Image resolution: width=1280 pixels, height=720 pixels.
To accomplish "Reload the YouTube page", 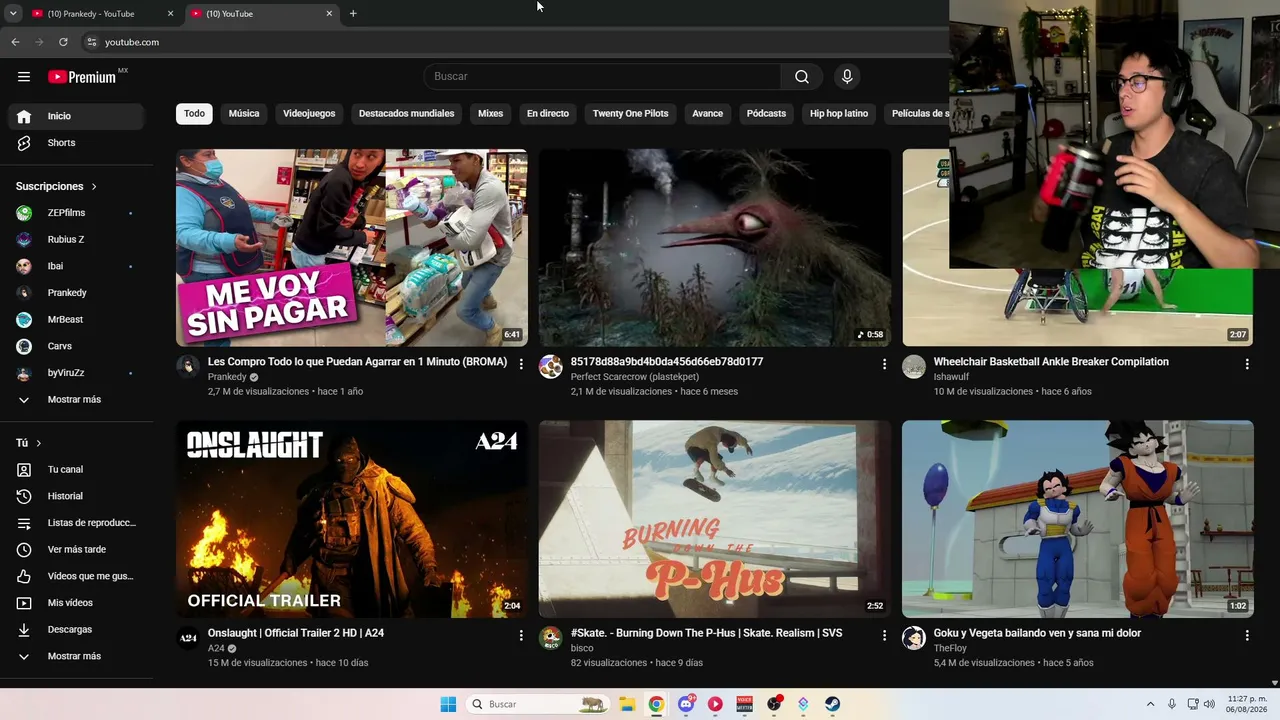I will (63, 42).
